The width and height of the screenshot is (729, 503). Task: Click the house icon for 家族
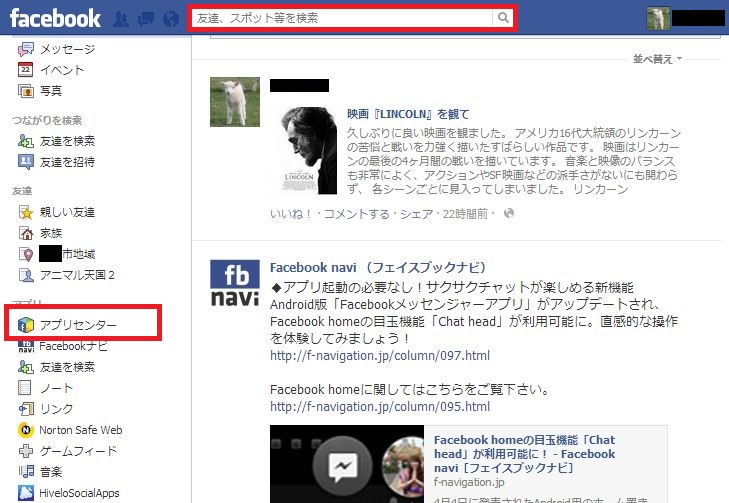[26, 233]
